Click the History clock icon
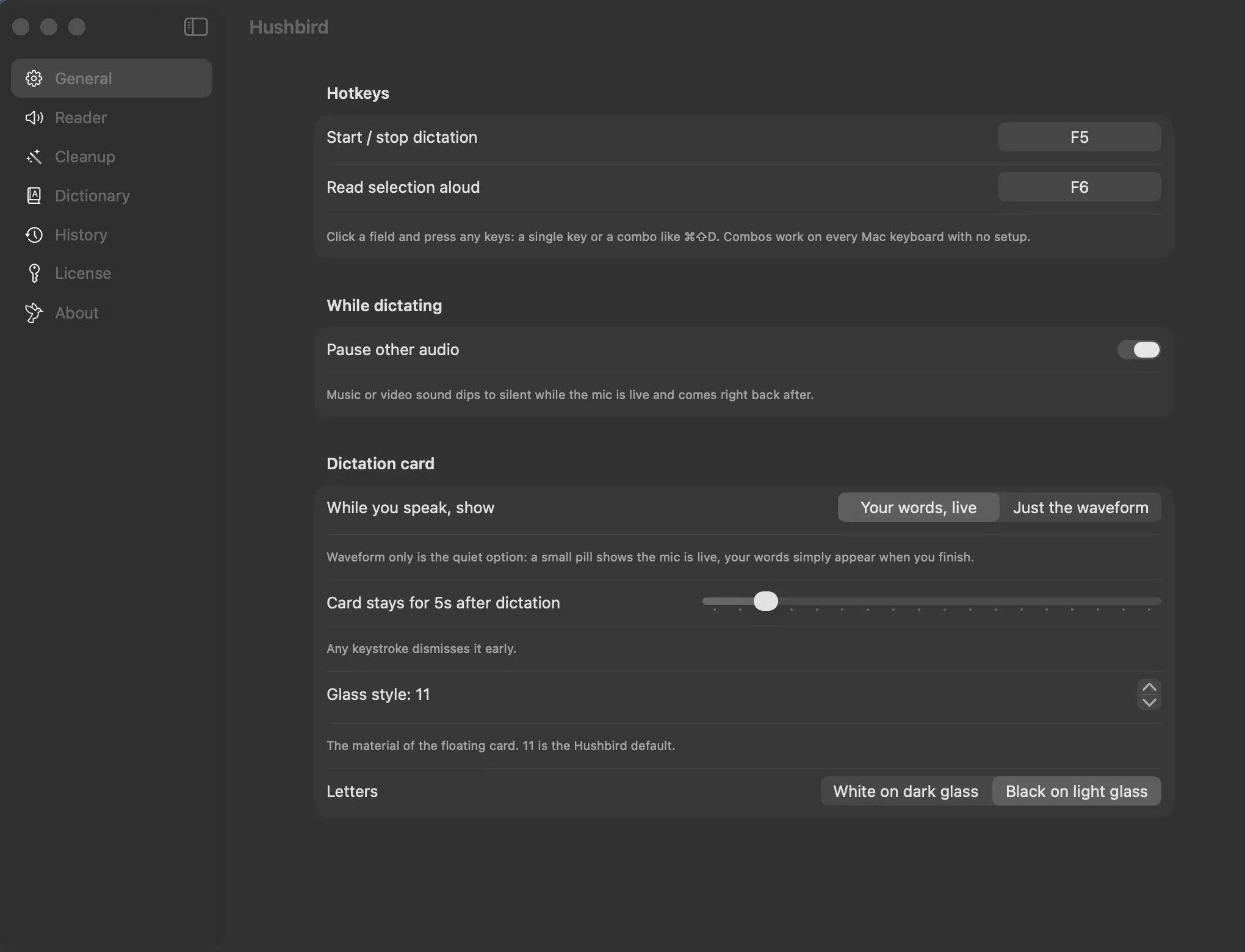1245x952 pixels. [x=34, y=235]
